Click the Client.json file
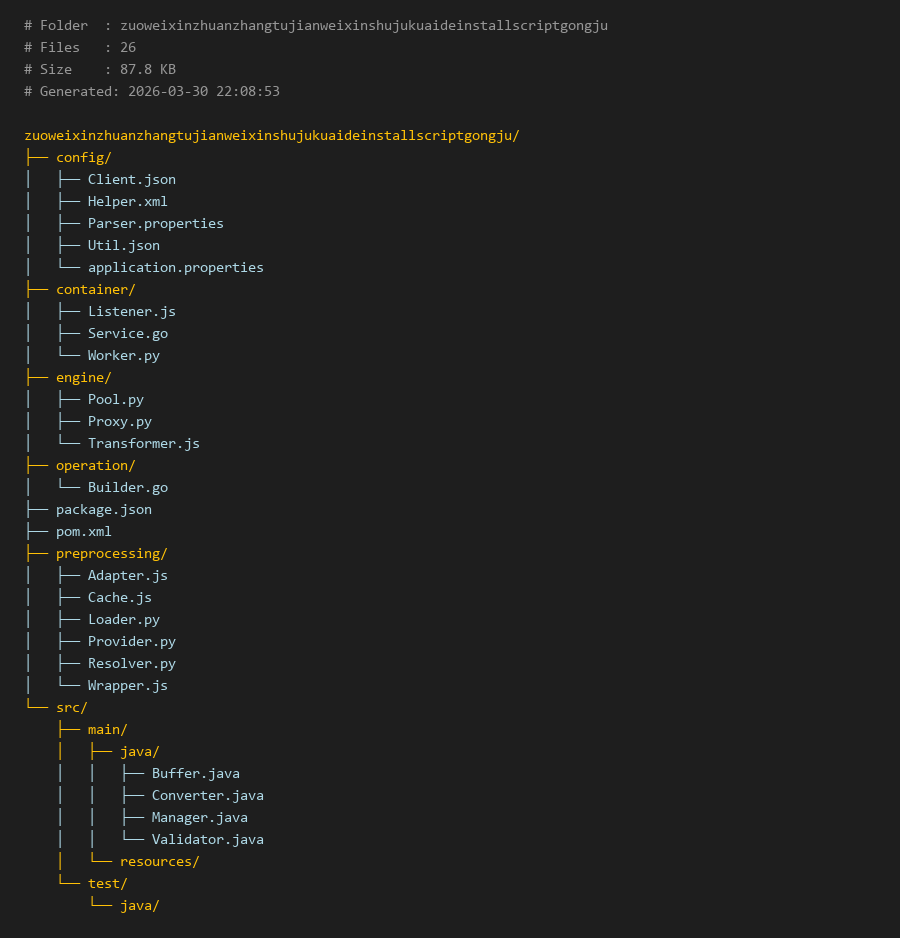Screen dimensions: 900x938 pos(131,180)
